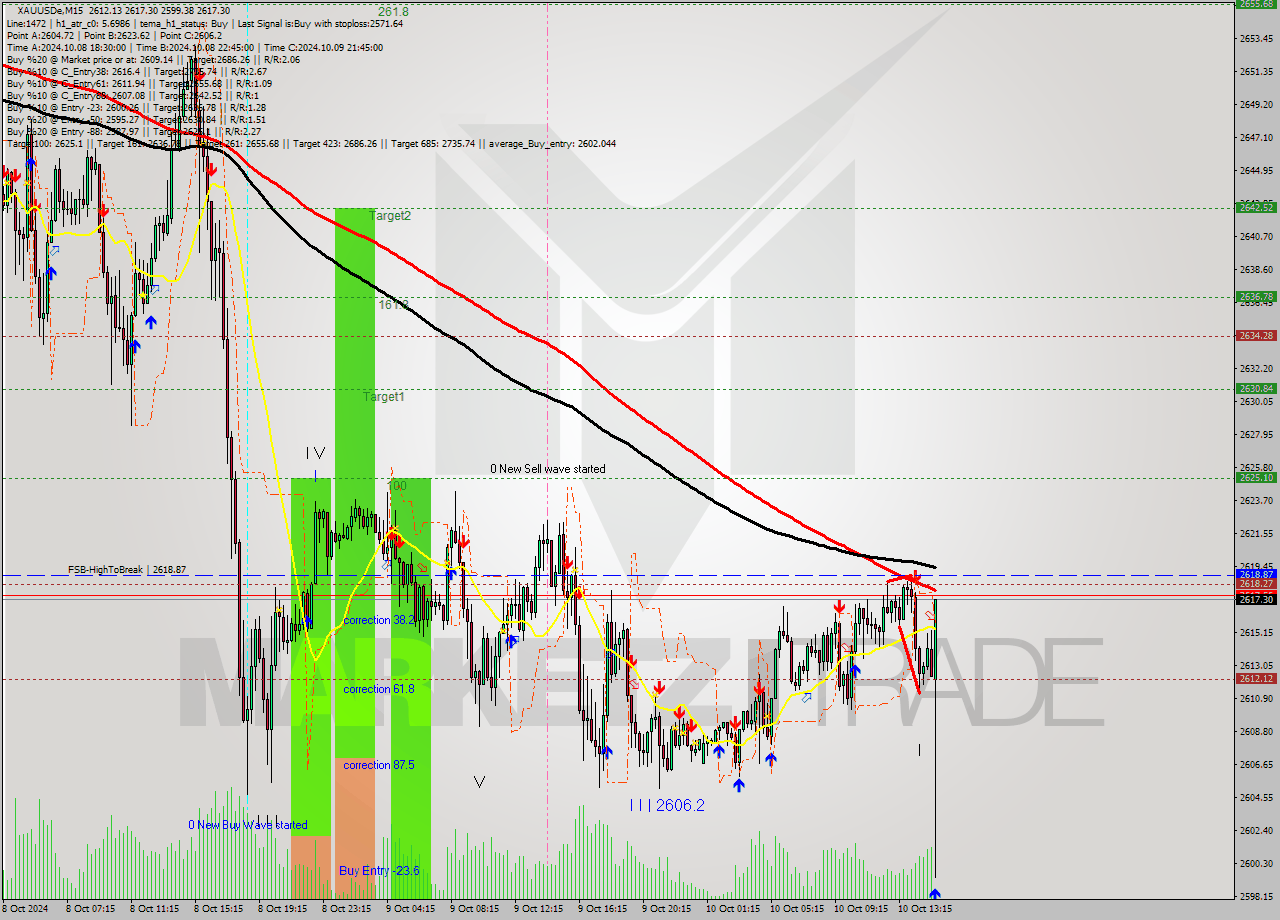Screen dimensions: 1280x920
Task: Click the red 2634.28 price tag
Action: [x=1256, y=335]
